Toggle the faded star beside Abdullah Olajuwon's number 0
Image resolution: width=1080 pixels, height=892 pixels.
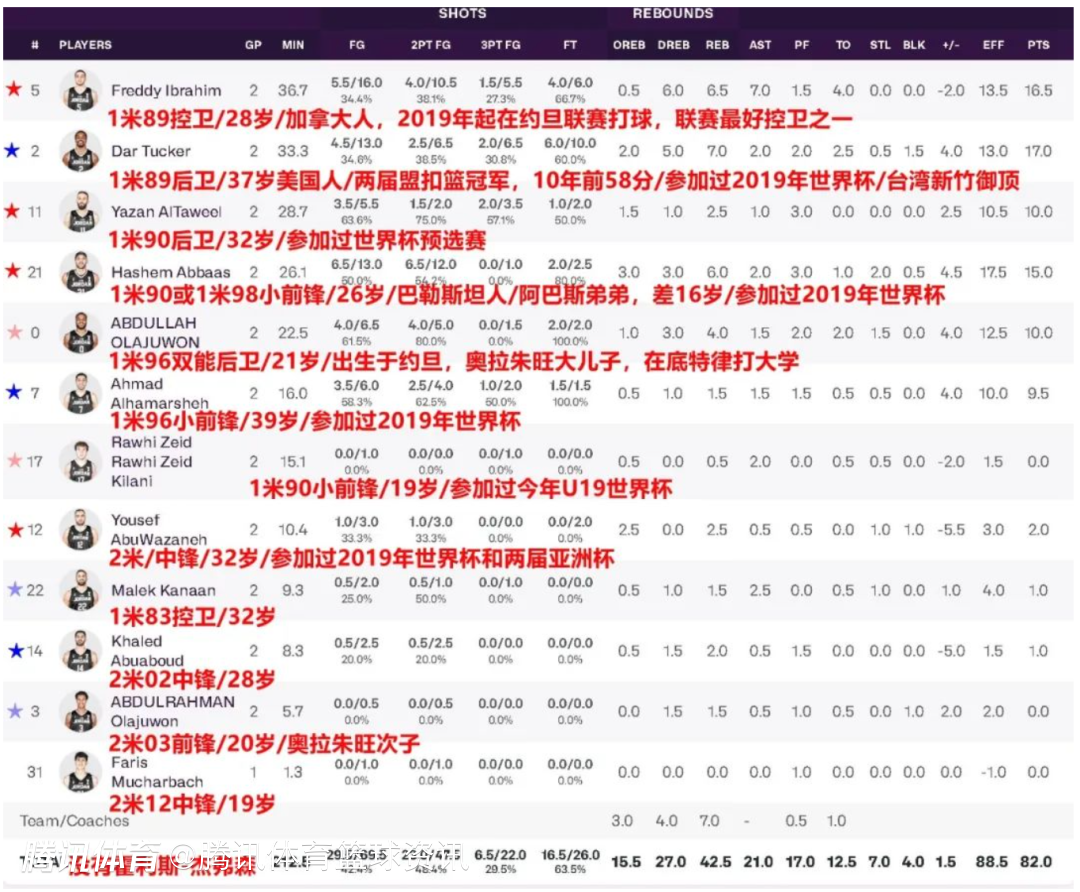(x=14, y=332)
